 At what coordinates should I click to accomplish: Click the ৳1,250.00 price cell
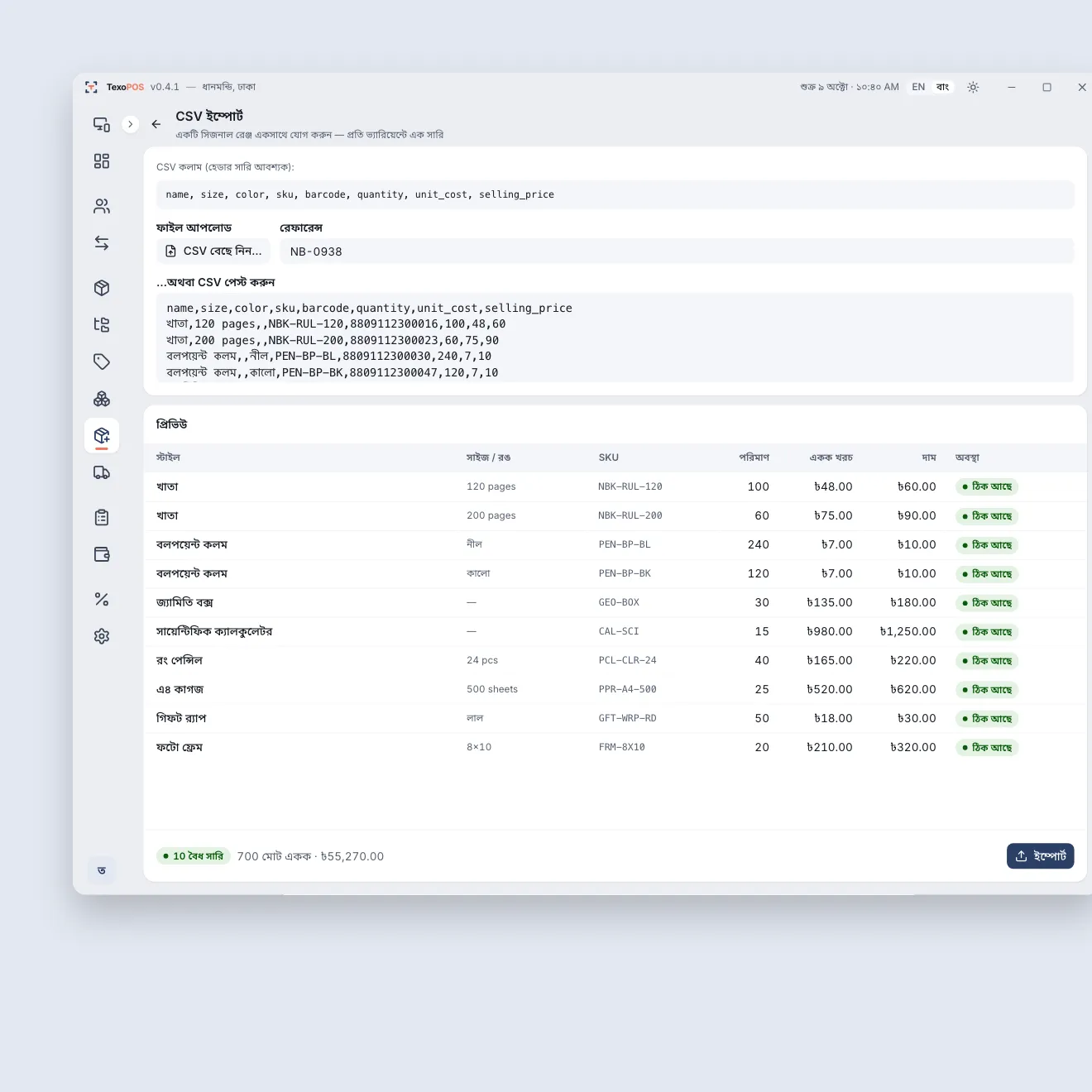[x=908, y=631]
